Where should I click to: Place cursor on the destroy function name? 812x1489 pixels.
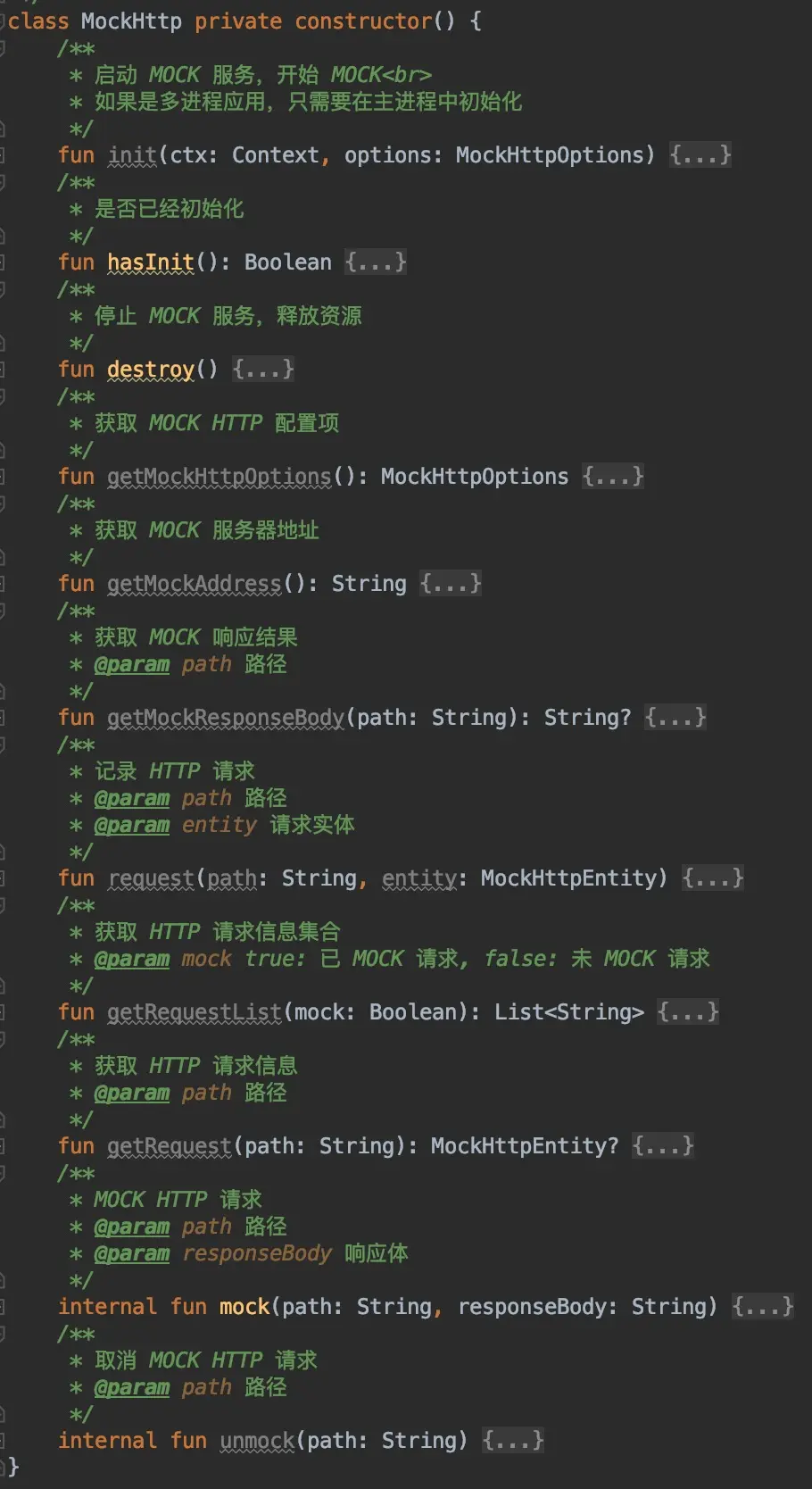click(151, 370)
